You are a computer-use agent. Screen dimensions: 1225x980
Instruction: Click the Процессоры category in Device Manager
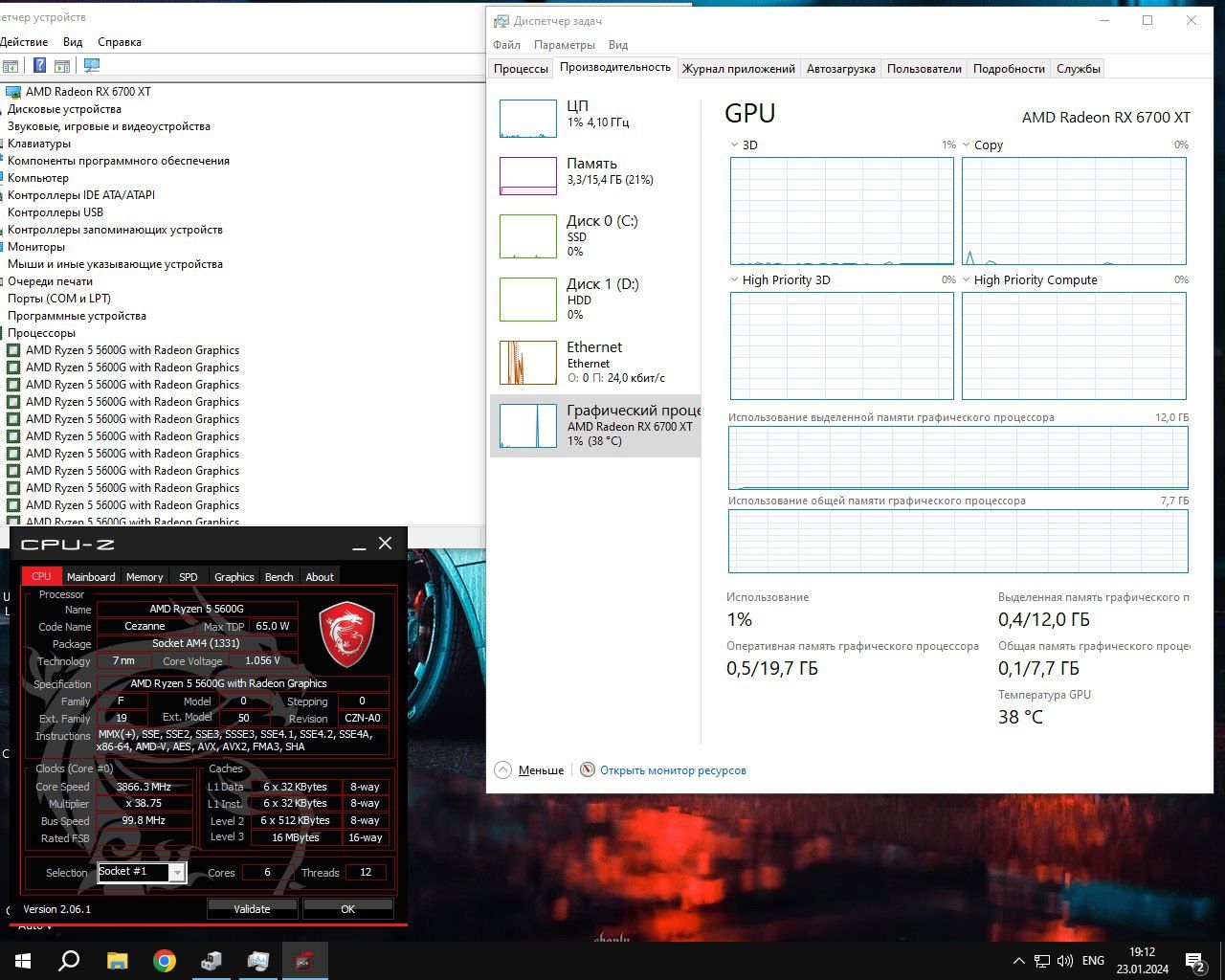pos(41,333)
